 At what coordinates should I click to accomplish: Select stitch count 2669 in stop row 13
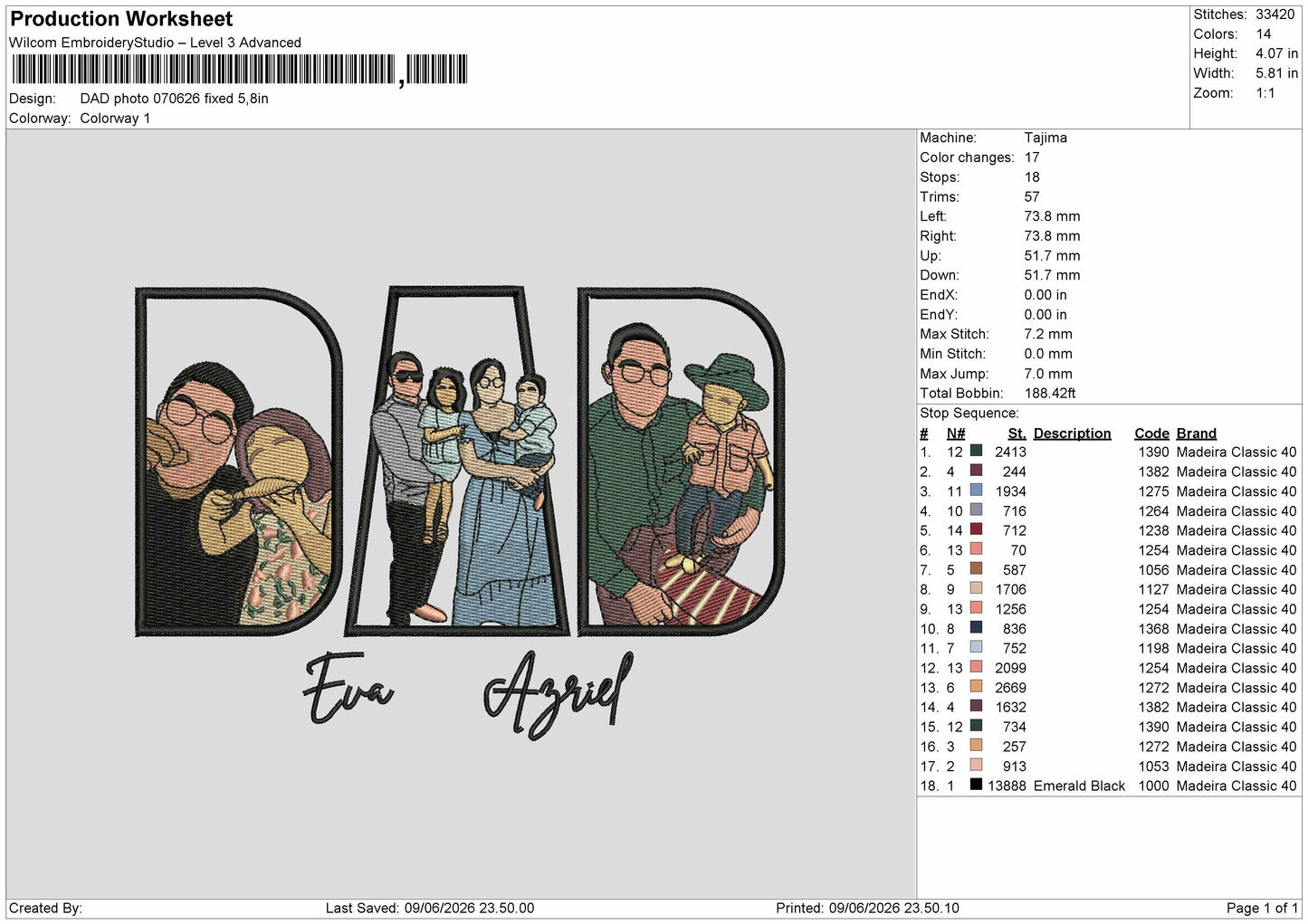(1010, 688)
